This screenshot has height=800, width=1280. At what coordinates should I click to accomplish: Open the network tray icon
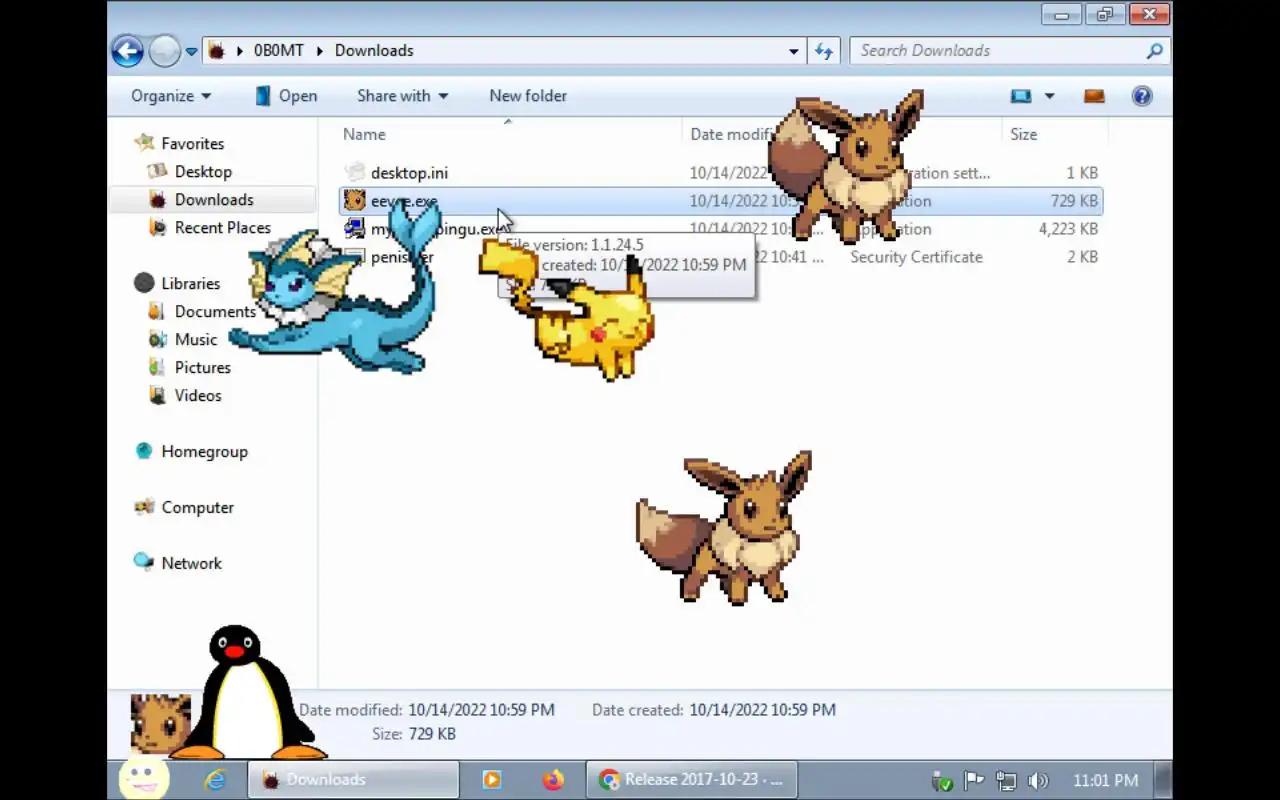[1005, 781]
